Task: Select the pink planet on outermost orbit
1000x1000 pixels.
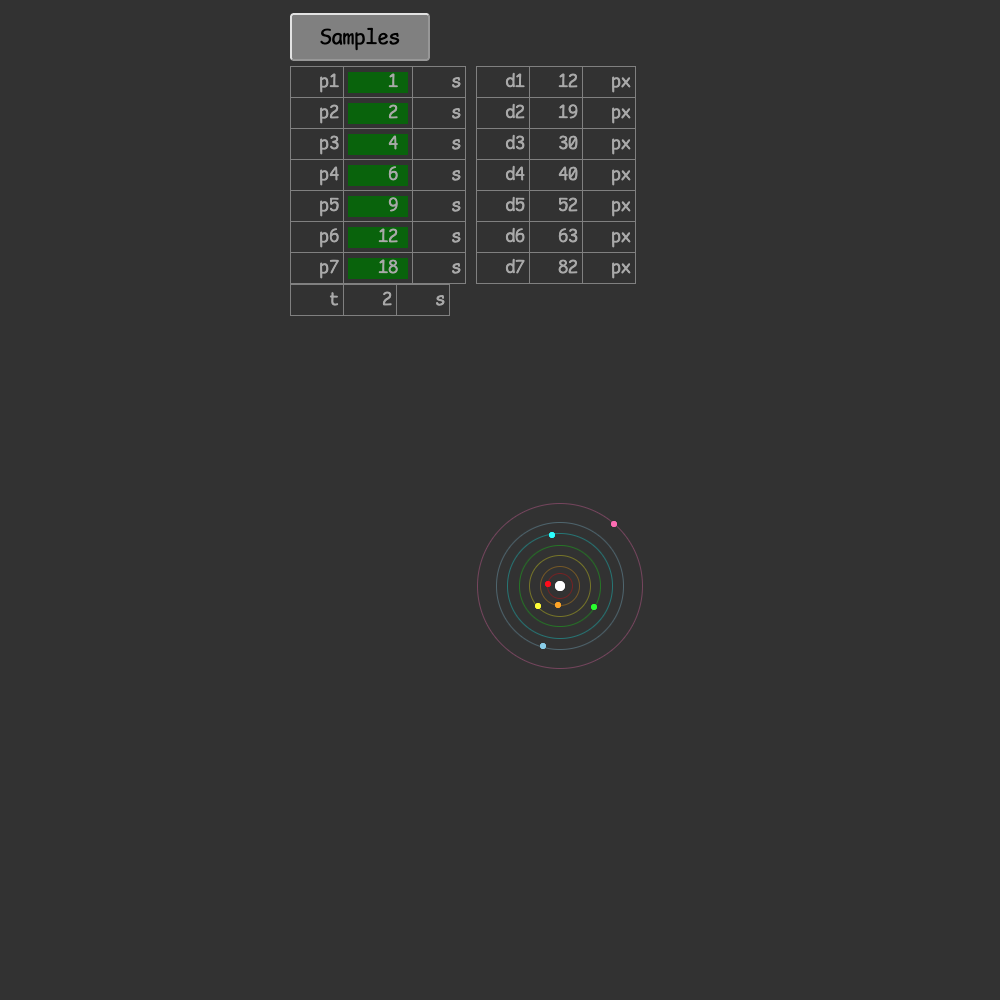Action: pos(613,523)
